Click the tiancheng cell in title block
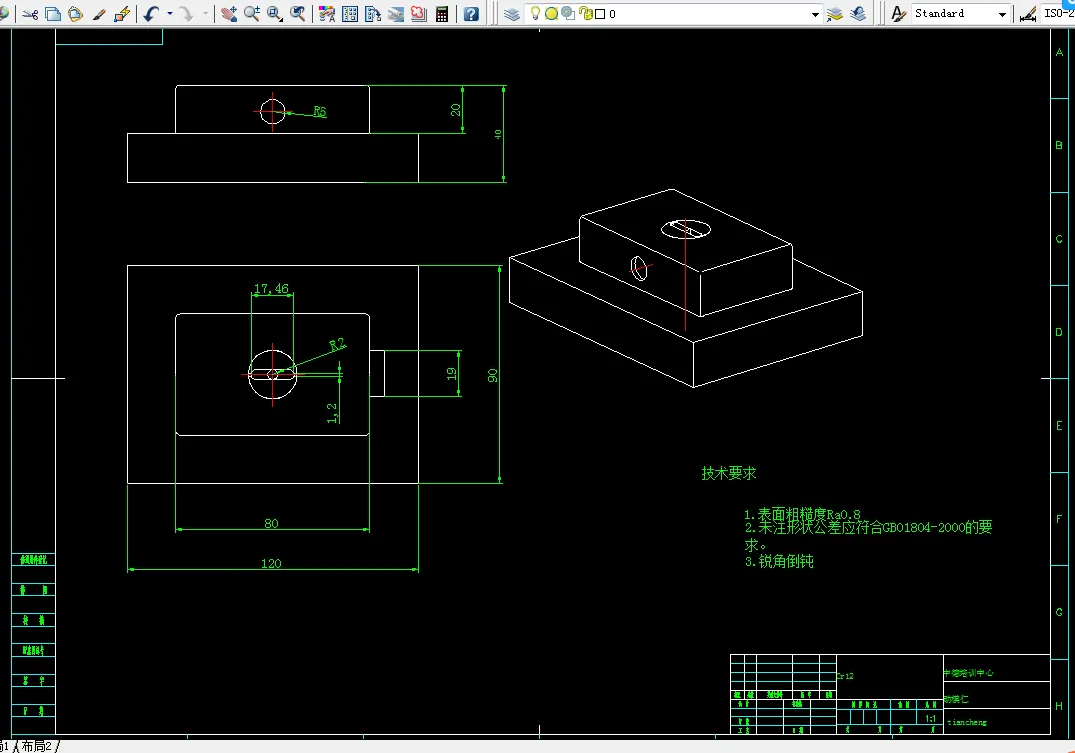Viewport: 1075px width, 753px height. (967, 722)
